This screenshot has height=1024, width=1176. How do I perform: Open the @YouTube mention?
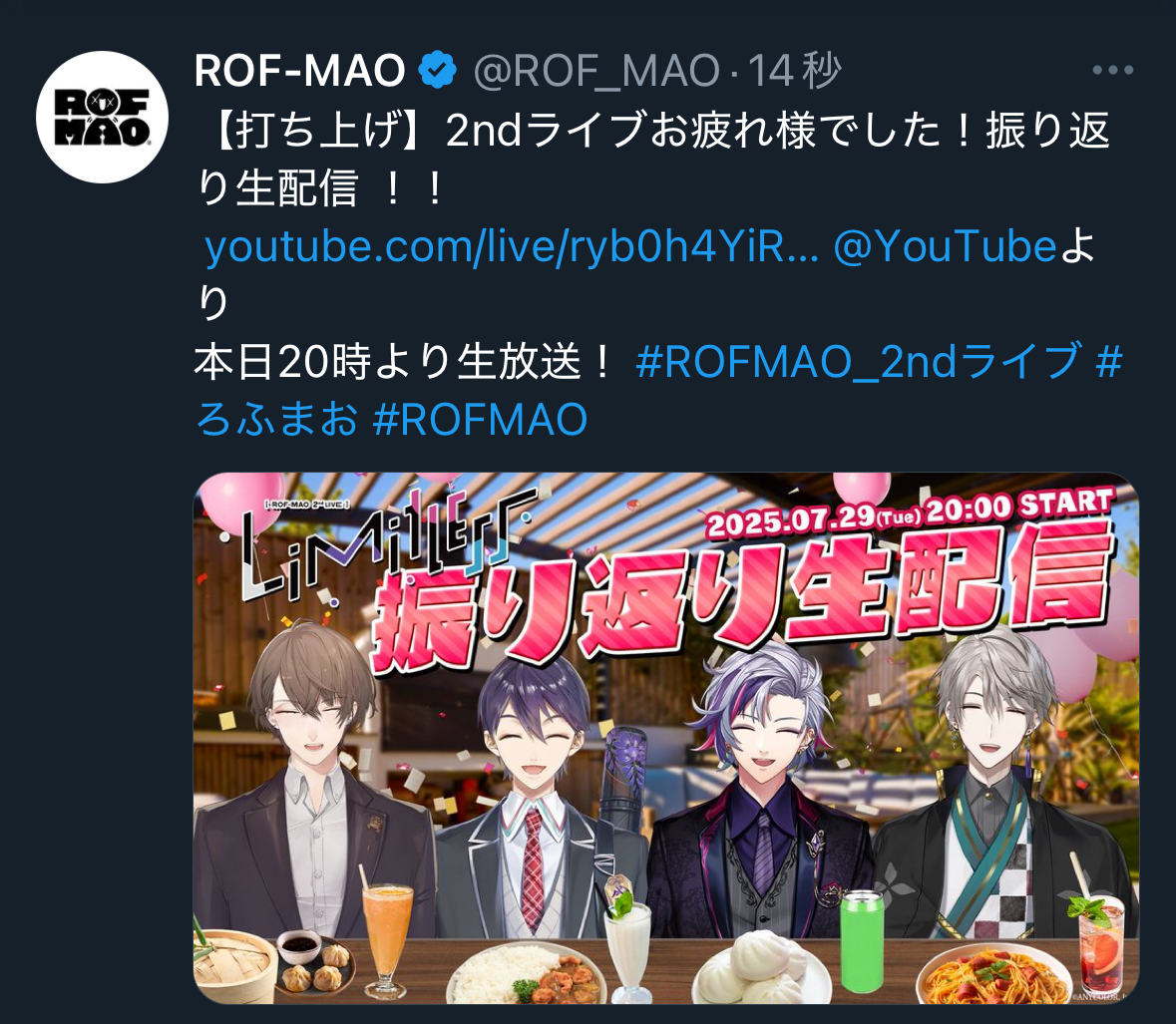point(945,246)
